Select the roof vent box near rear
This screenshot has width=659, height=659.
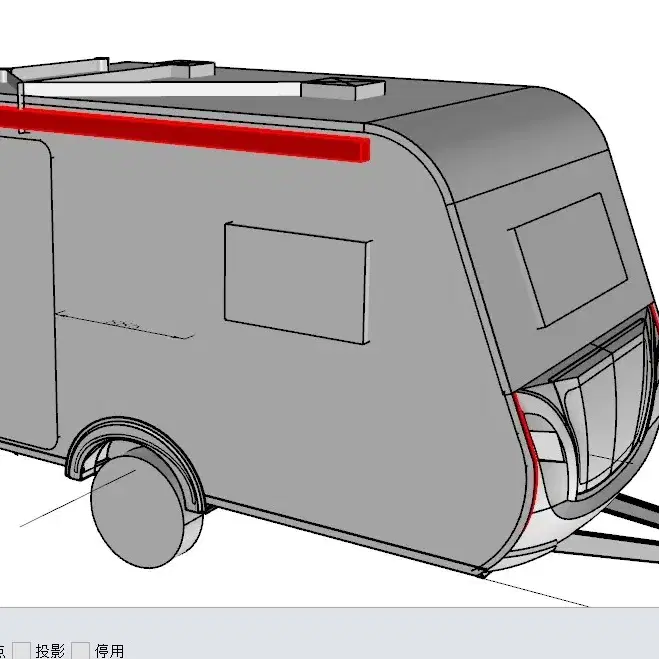(343, 88)
